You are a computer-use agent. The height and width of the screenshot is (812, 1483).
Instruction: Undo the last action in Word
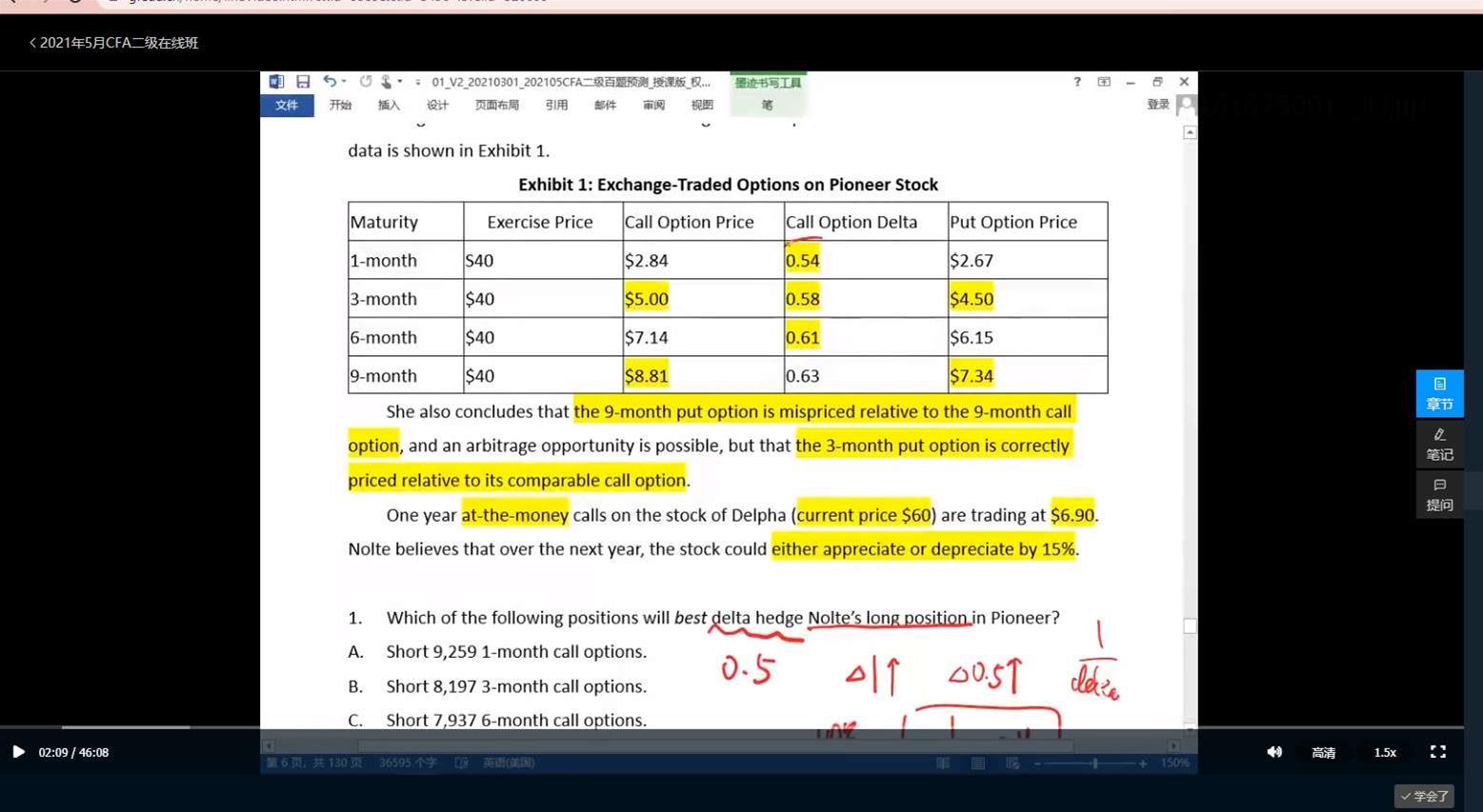point(329,82)
